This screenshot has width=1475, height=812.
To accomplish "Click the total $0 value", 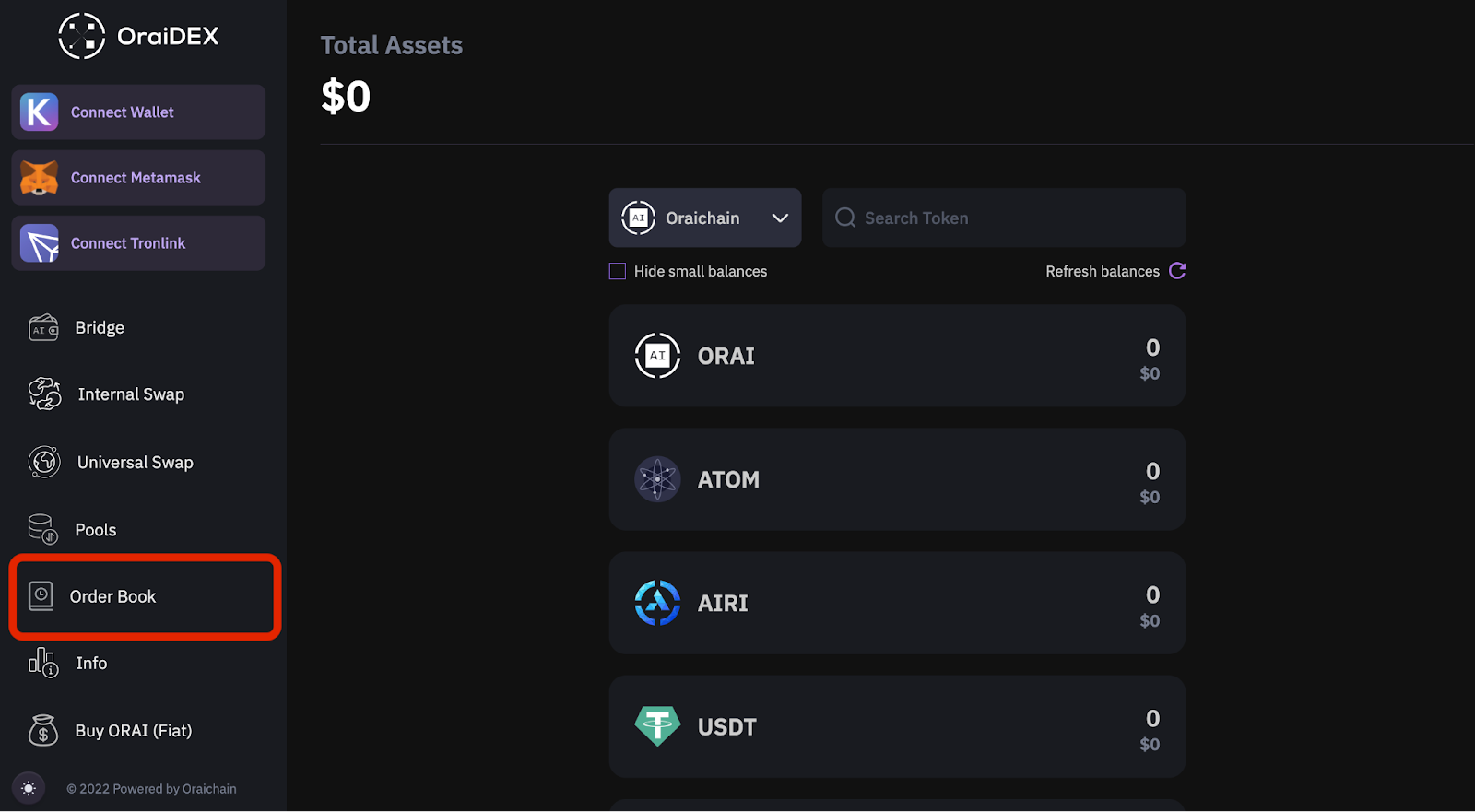I will (x=346, y=97).
